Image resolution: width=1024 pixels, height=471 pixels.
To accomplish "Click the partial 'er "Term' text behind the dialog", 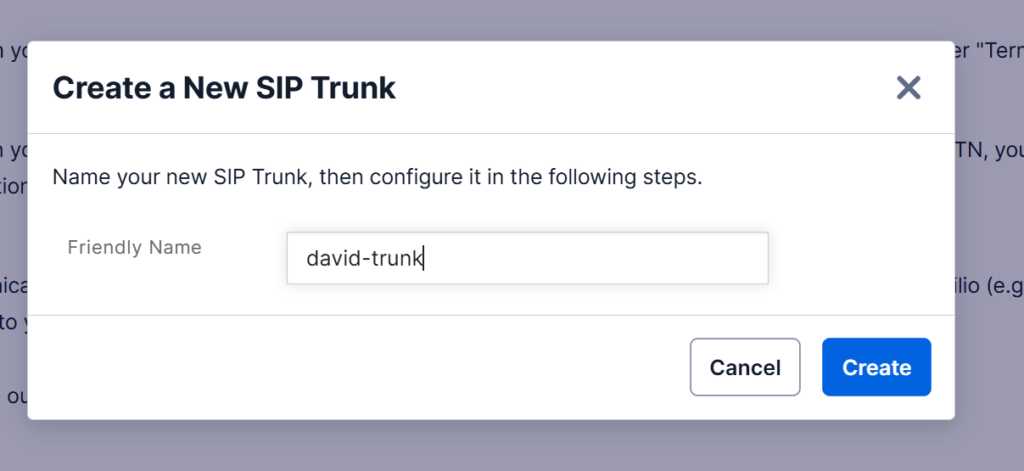I will pyautogui.click(x=989, y=52).
